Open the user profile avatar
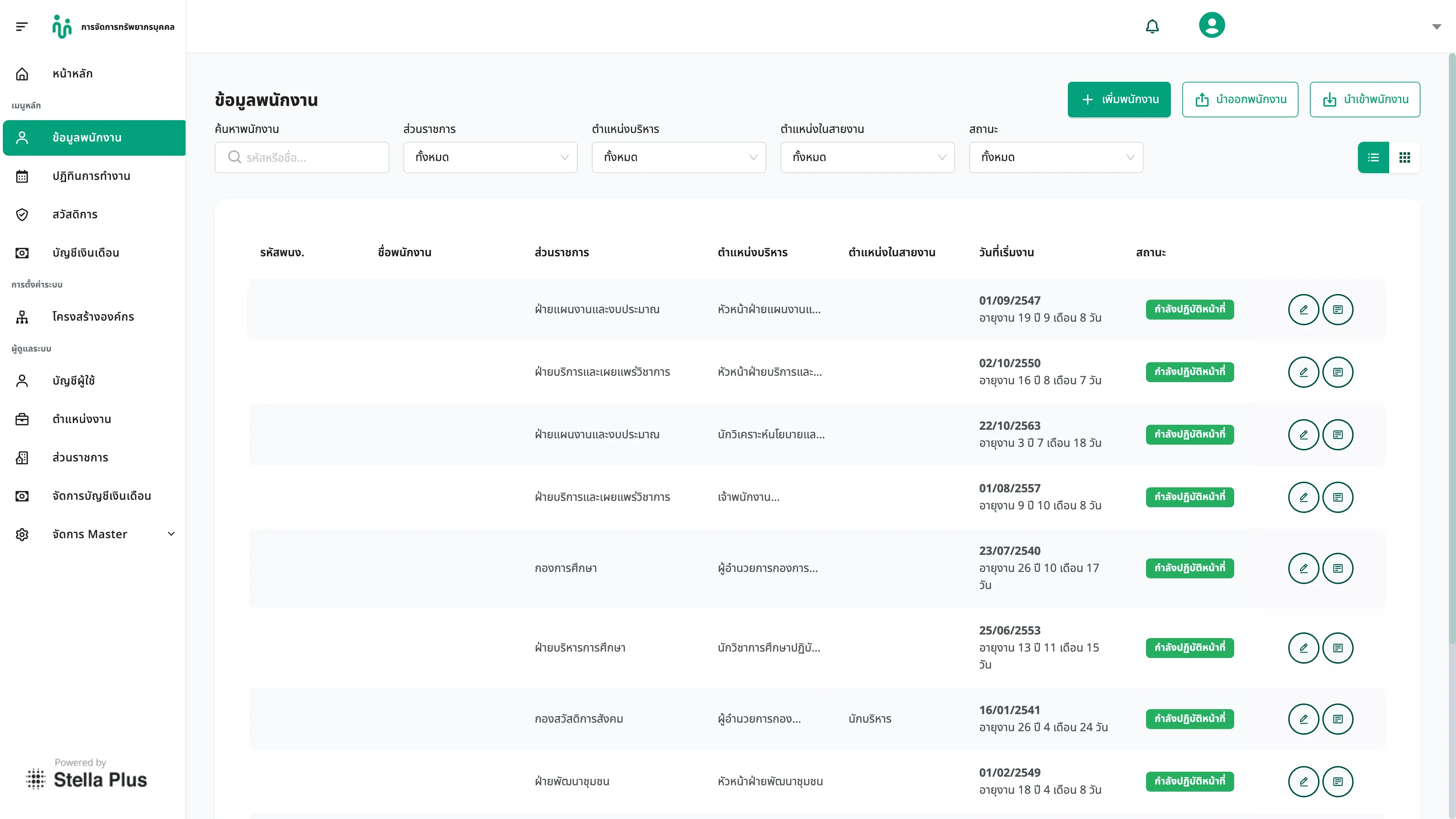Viewport: 1456px width, 819px height. 1212,26
